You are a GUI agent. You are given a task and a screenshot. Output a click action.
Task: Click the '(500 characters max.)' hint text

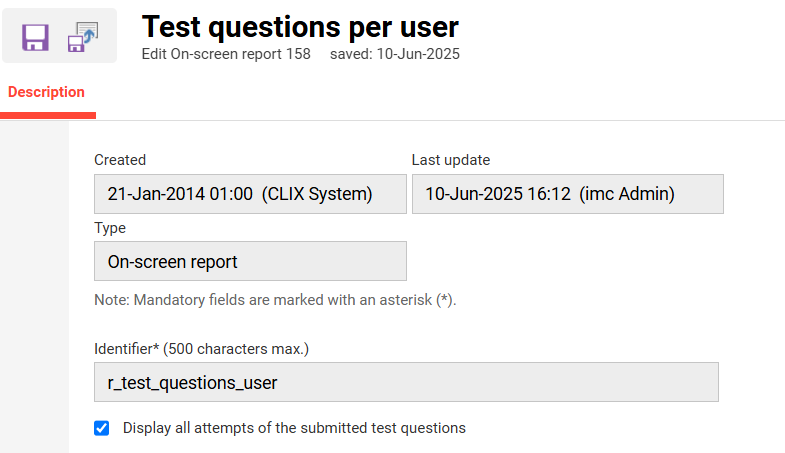click(235, 349)
